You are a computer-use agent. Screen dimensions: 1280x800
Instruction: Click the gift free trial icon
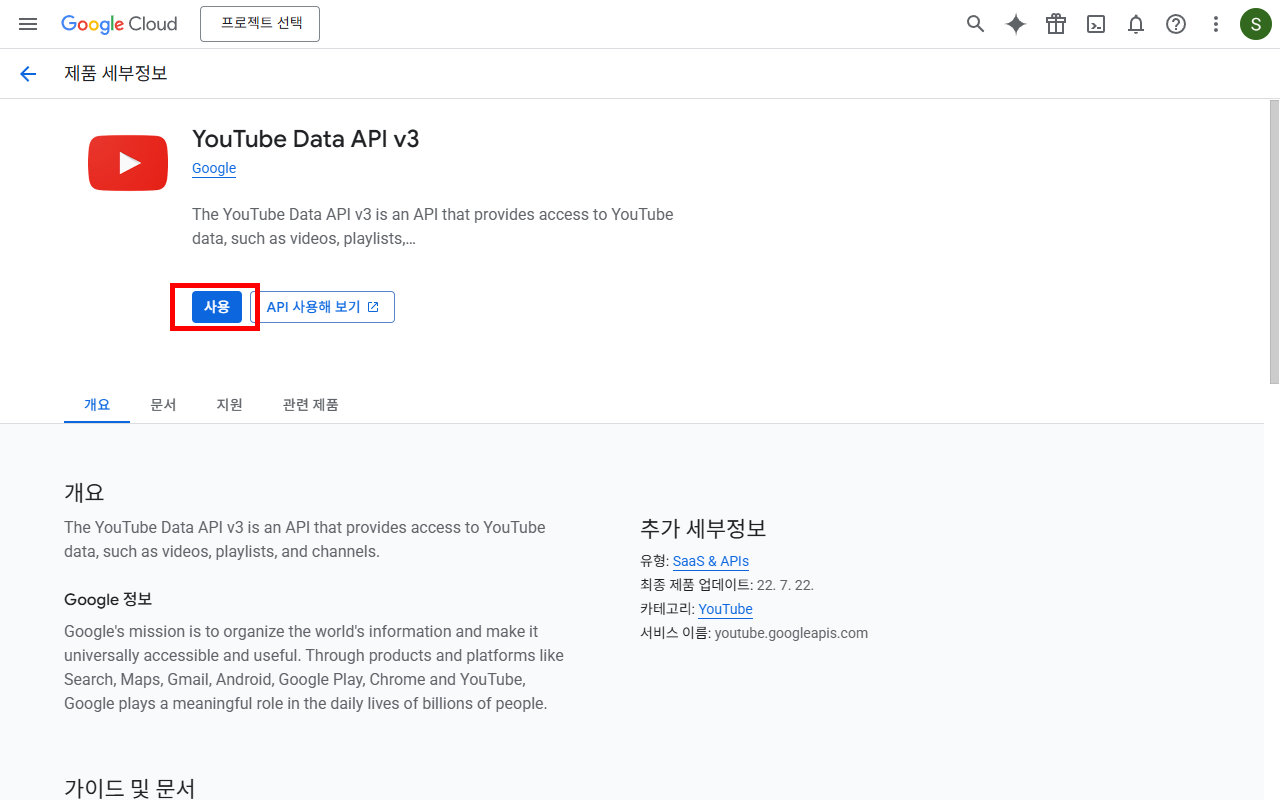[x=1056, y=24]
